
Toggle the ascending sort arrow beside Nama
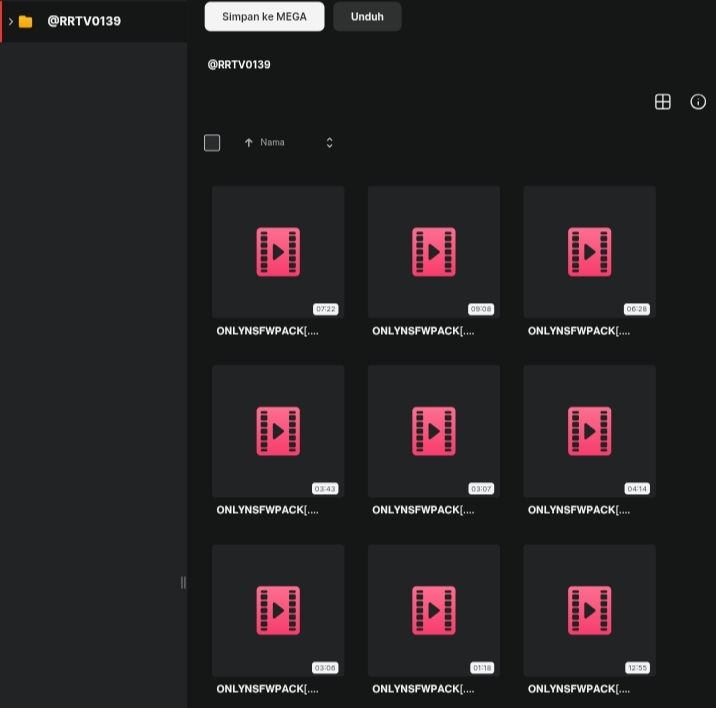click(248, 143)
